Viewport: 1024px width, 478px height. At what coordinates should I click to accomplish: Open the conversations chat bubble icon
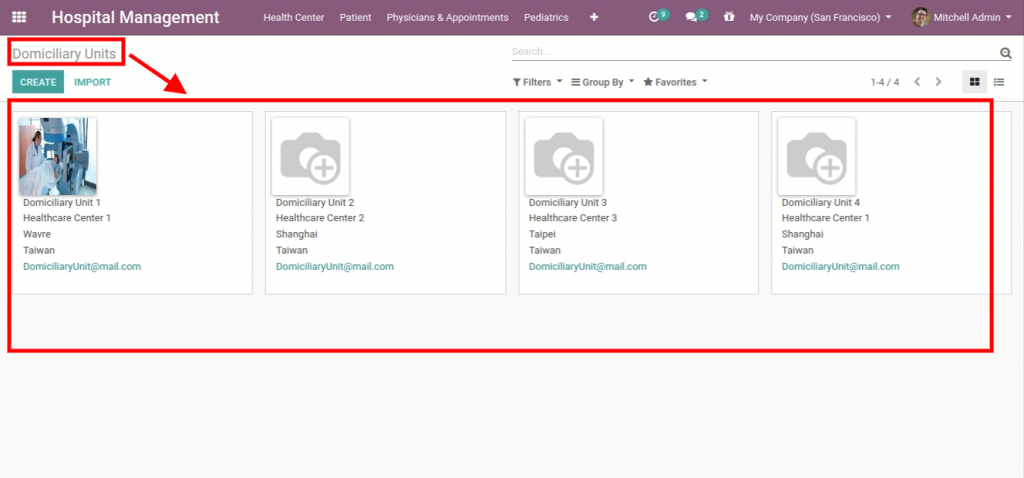[x=692, y=17]
